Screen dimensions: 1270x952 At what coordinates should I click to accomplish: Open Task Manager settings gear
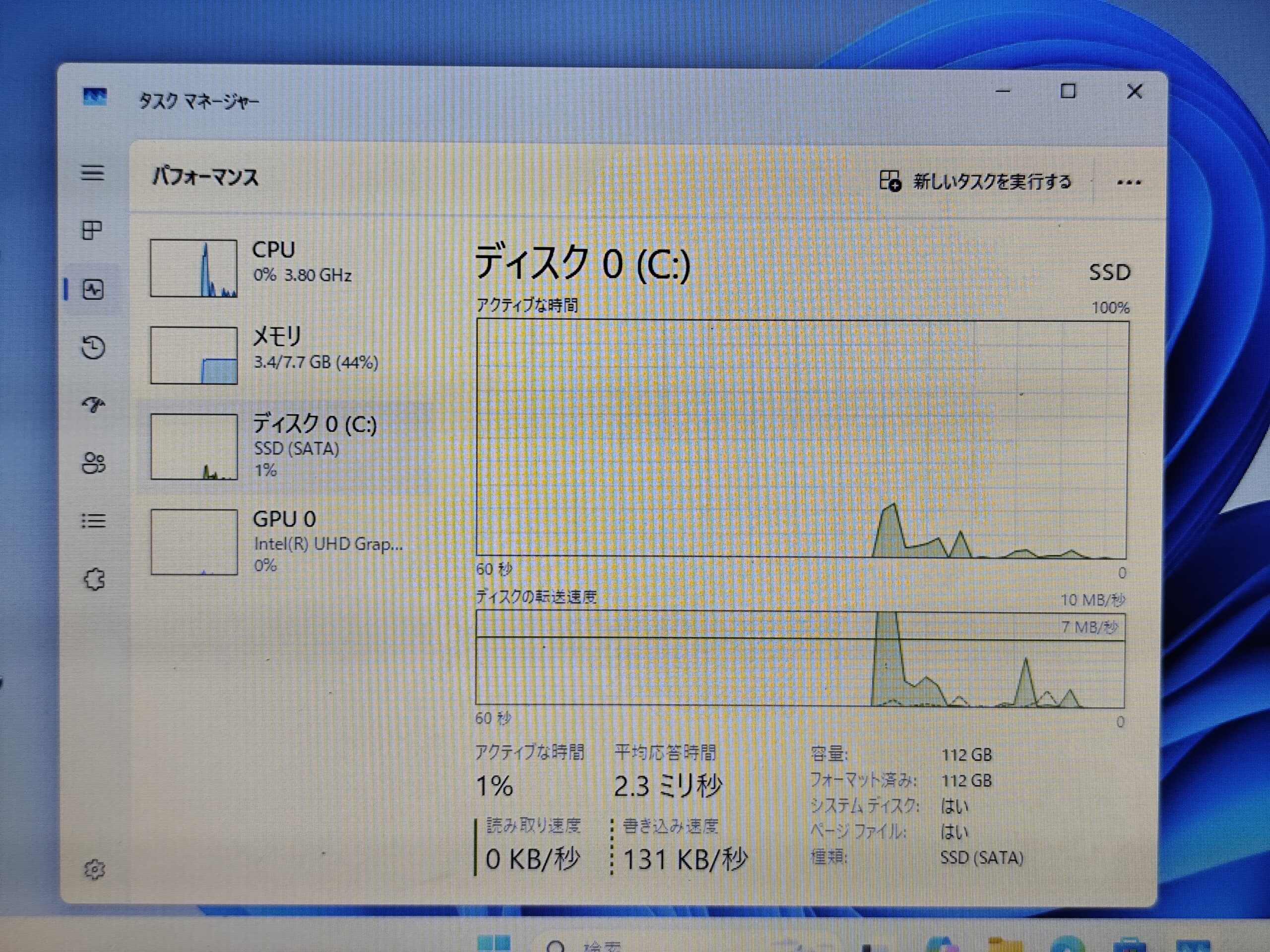[x=94, y=869]
